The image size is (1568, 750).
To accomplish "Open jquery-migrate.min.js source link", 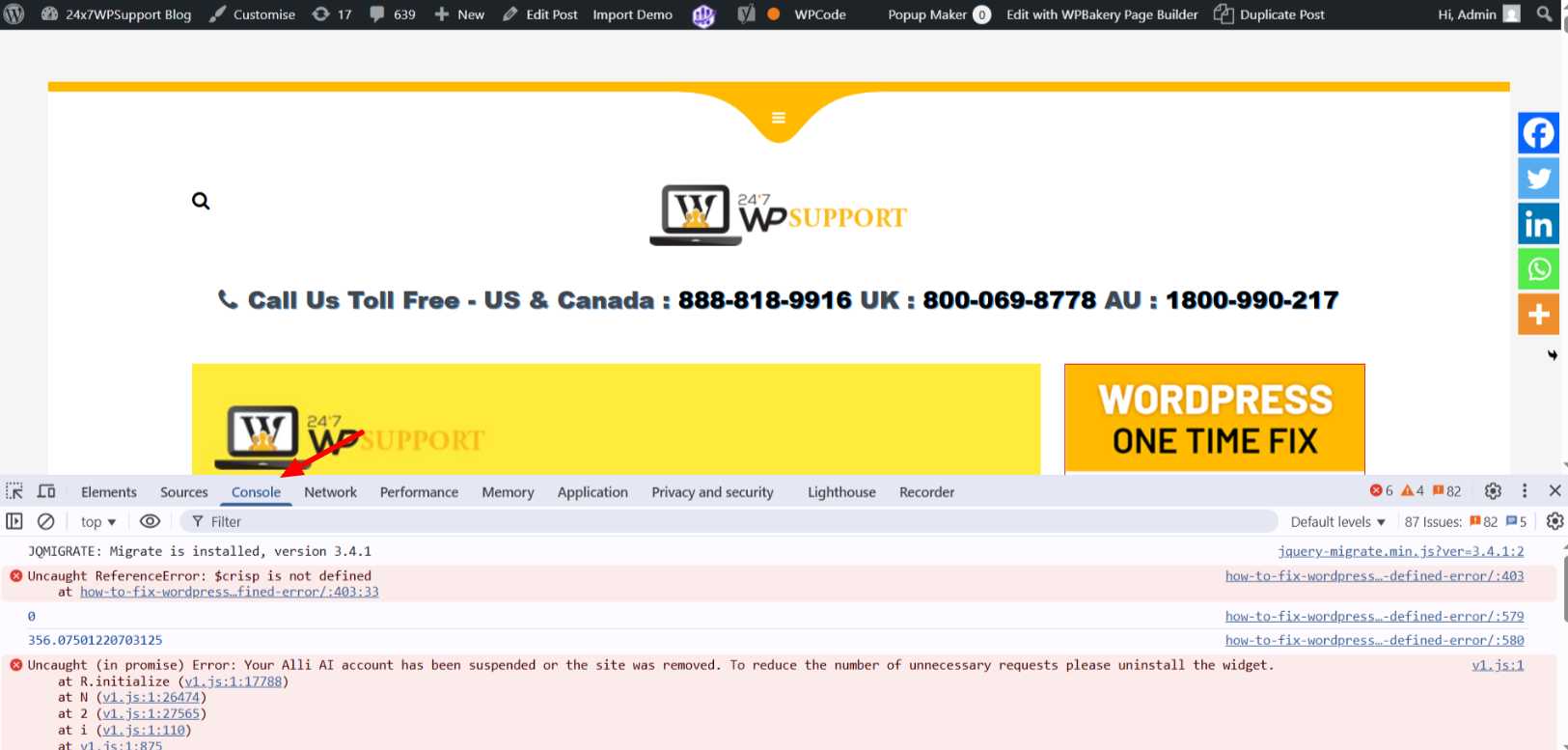I will click(x=1401, y=551).
